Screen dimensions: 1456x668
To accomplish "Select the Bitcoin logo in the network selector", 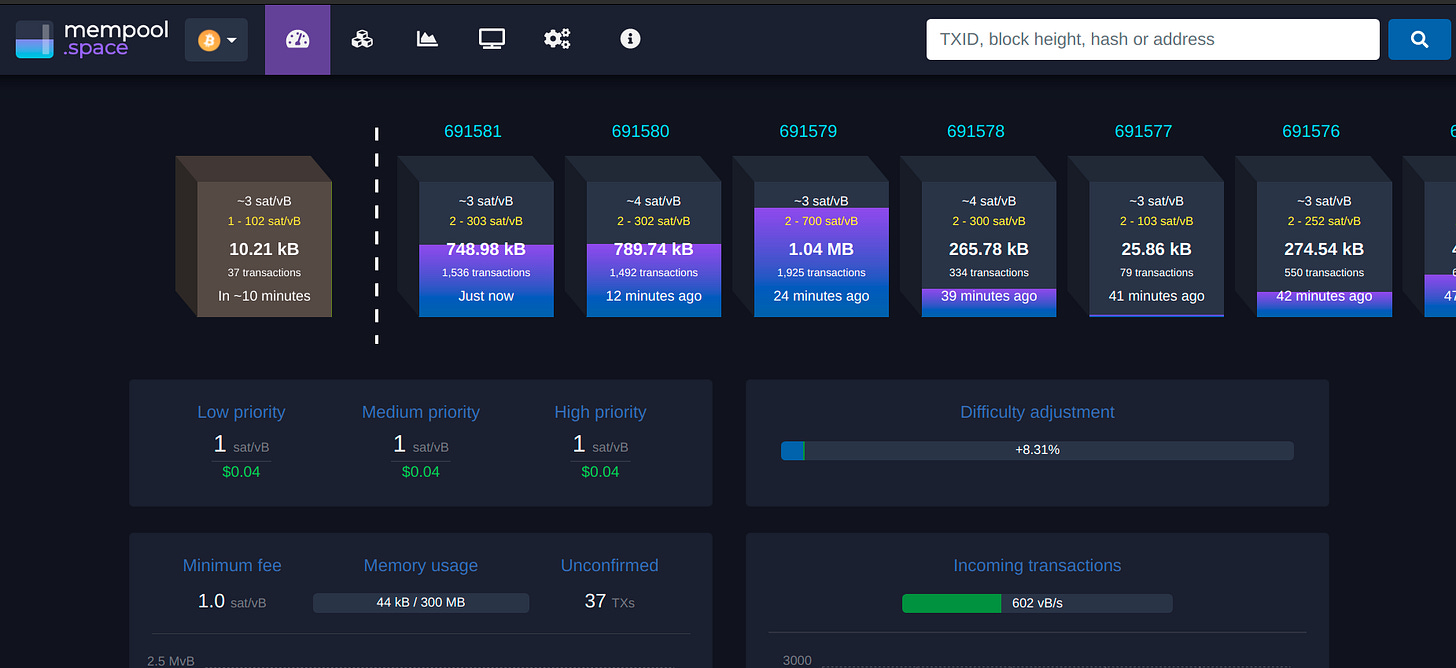I will 208,39.
